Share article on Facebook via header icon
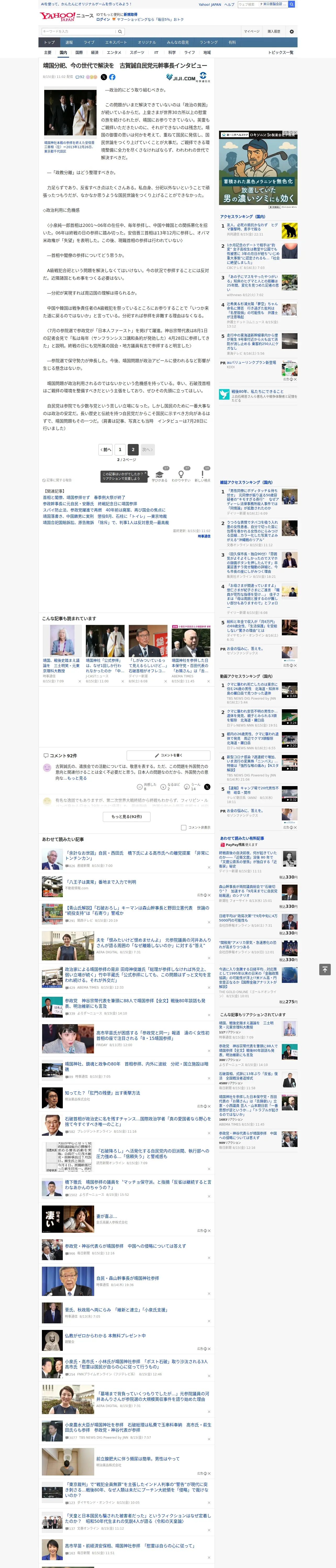336x1568 pixels. (112, 77)
